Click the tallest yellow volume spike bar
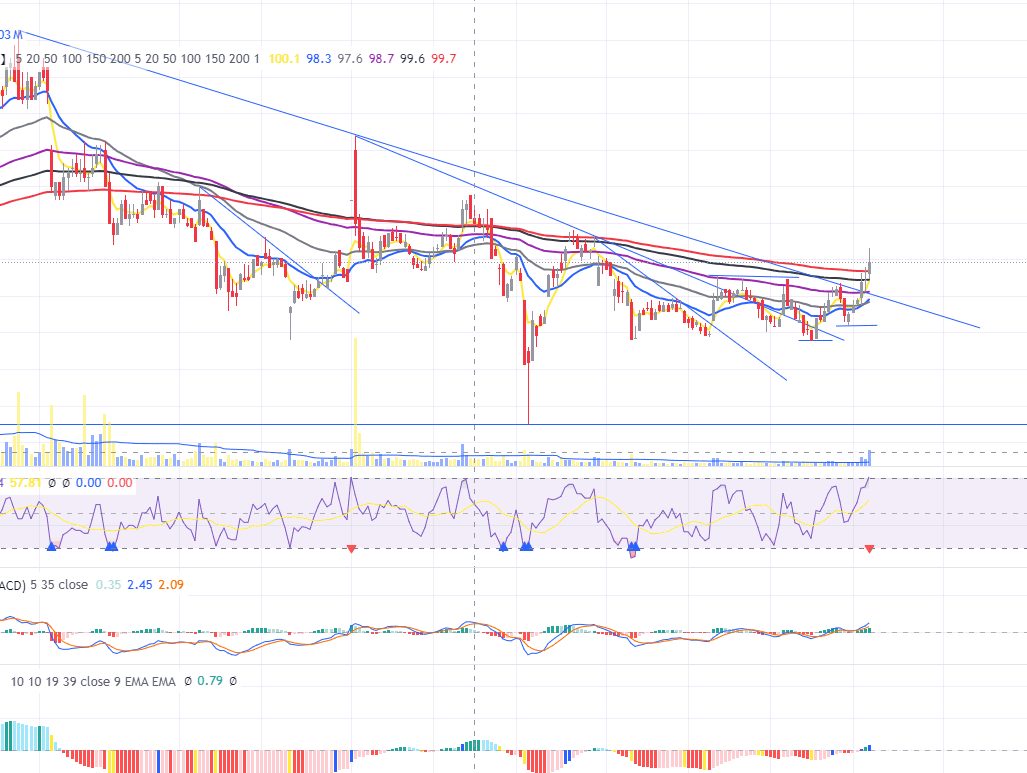1027x773 pixels. pos(356,400)
